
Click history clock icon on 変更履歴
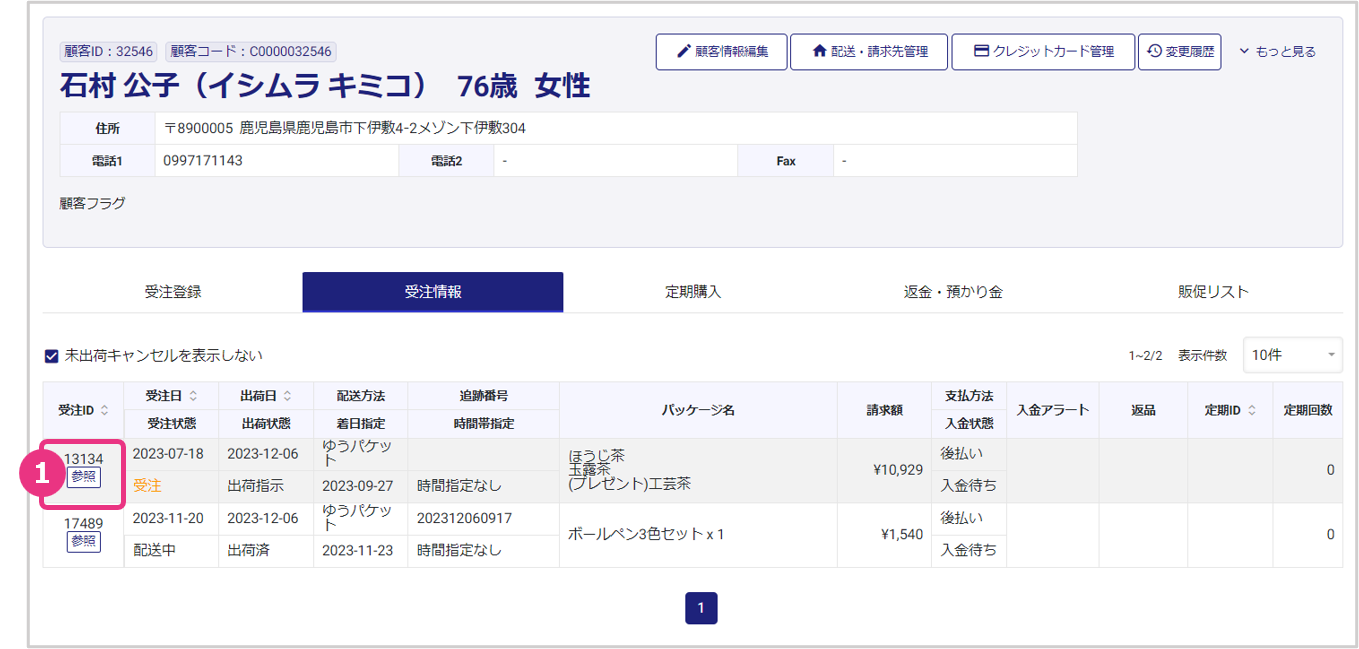[x=1154, y=52]
